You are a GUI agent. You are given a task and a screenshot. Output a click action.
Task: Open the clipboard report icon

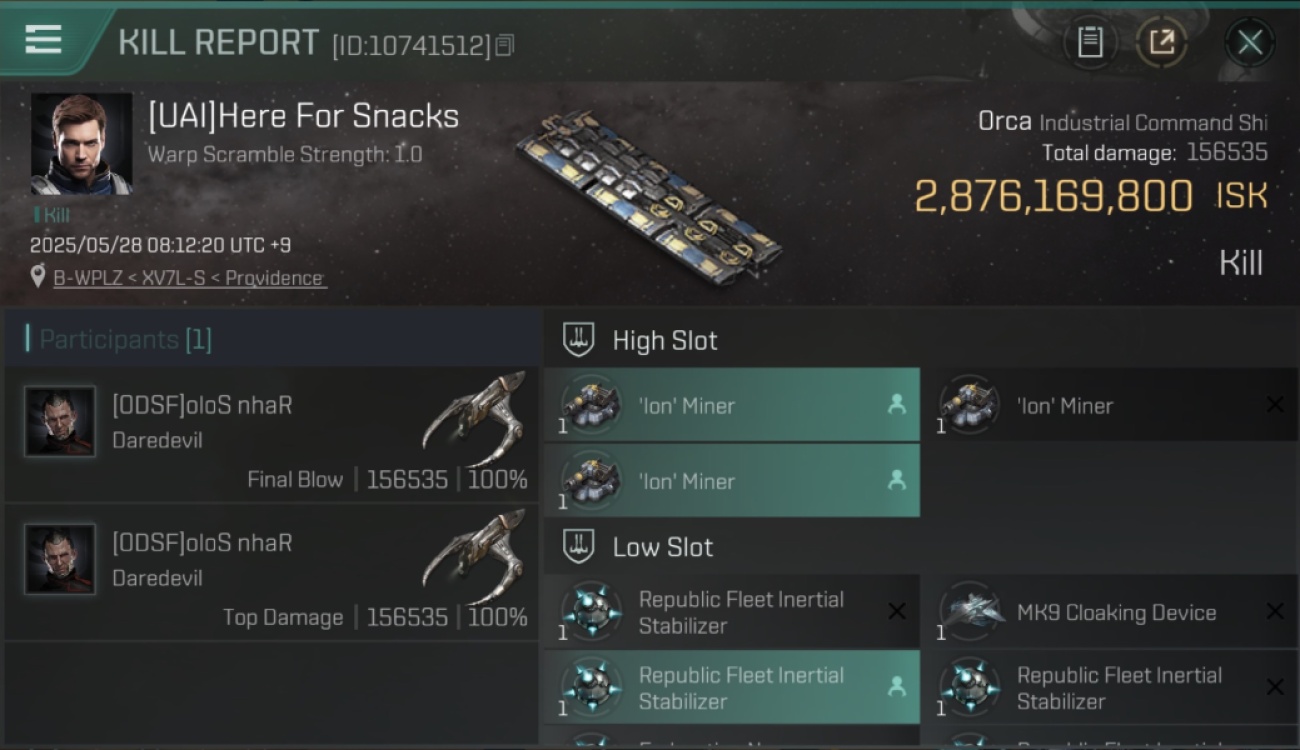point(1089,42)
